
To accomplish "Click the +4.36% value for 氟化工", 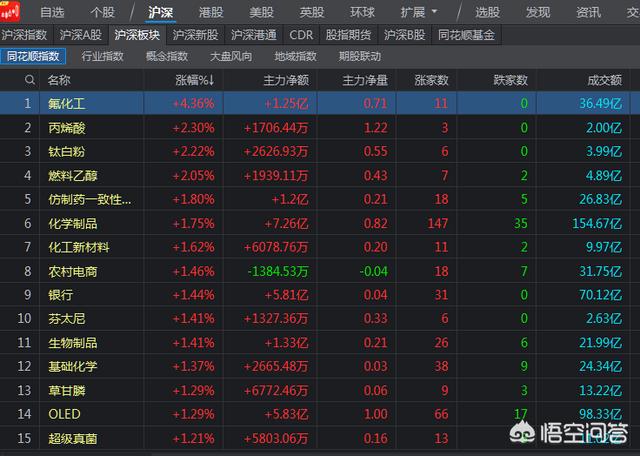I will click(193, 104).
